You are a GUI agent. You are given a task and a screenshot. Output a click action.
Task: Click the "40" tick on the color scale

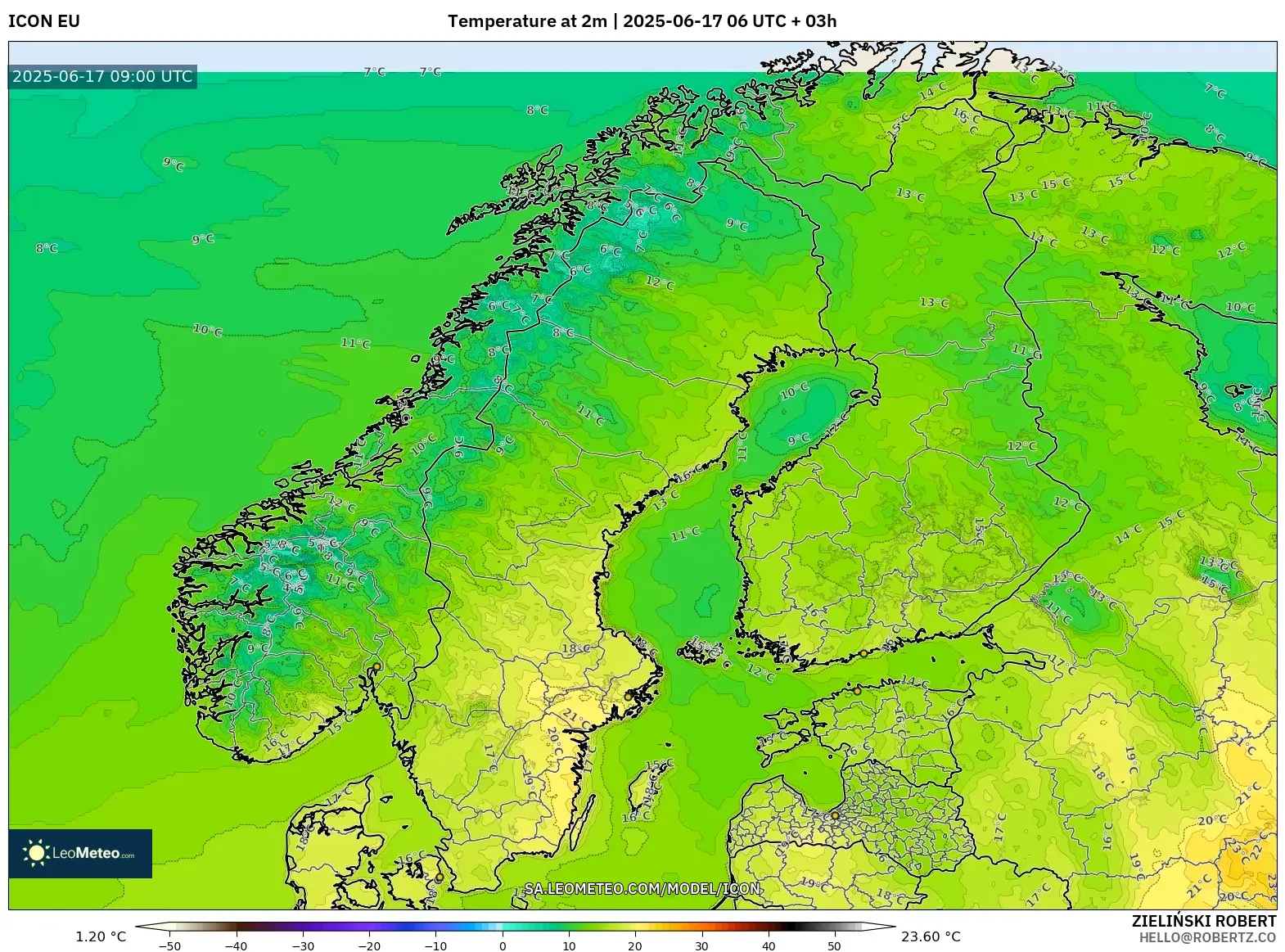coord(768,946)
